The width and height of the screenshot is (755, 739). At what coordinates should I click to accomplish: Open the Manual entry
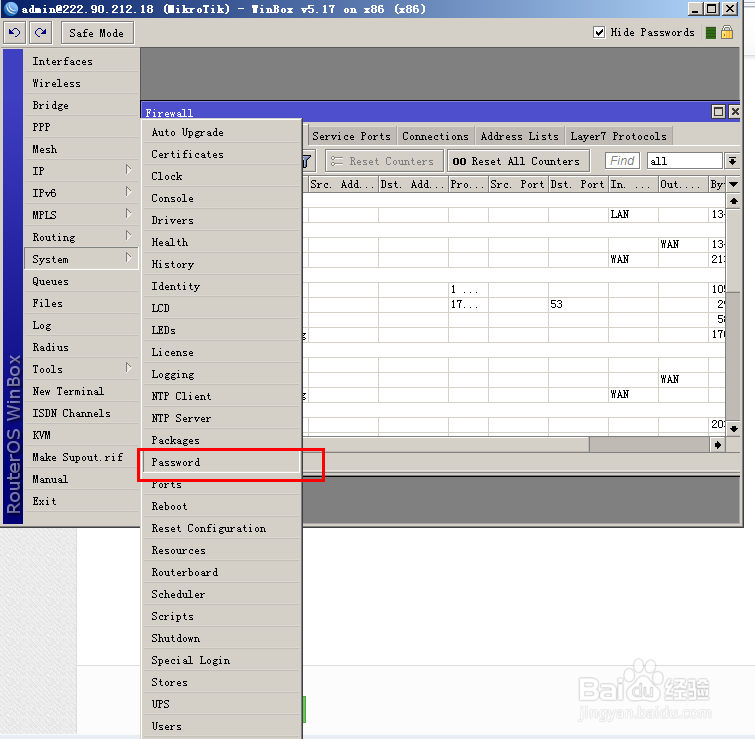[81, 479]
